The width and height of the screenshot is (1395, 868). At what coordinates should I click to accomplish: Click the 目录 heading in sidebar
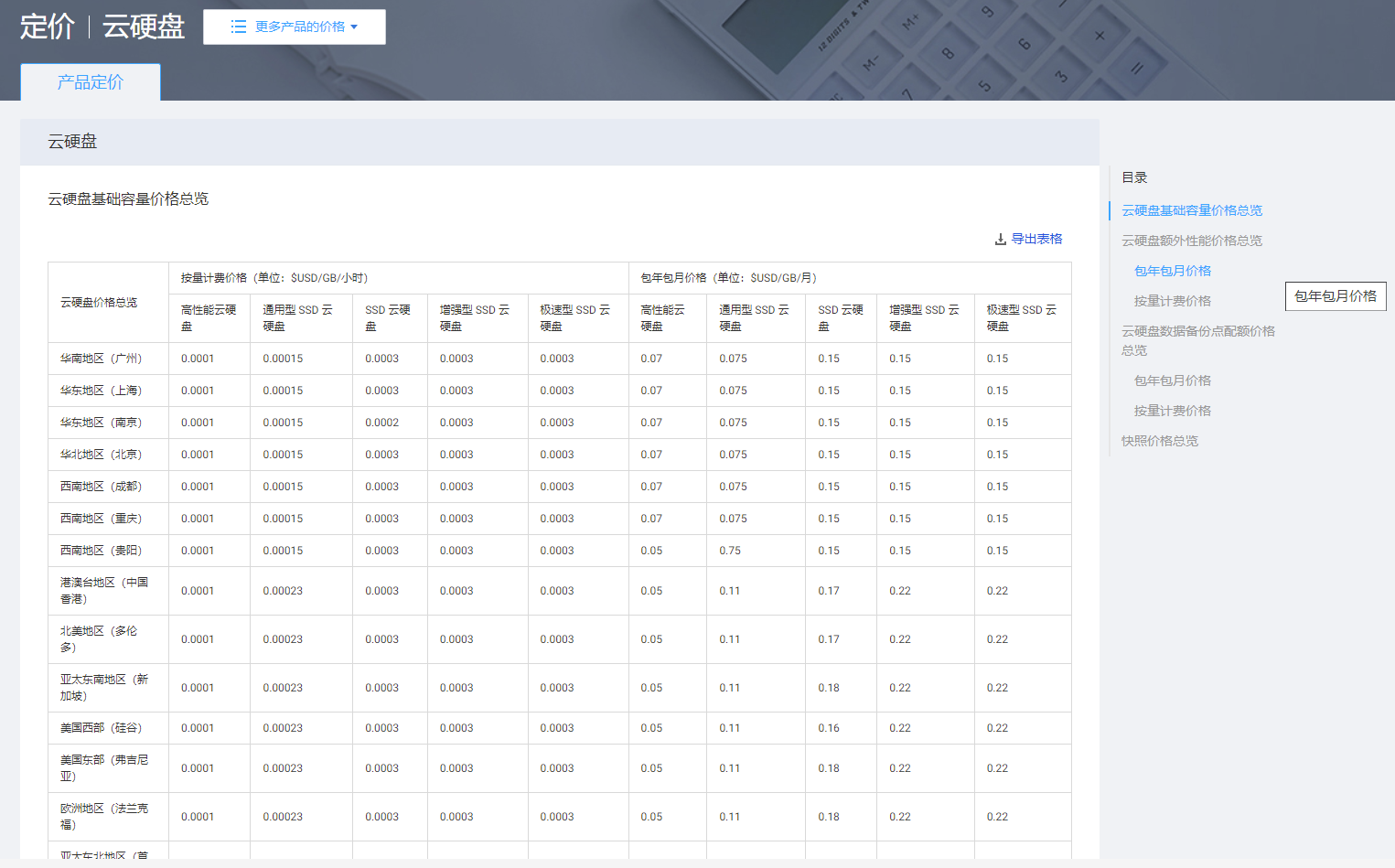click(x=1134, y=177)
